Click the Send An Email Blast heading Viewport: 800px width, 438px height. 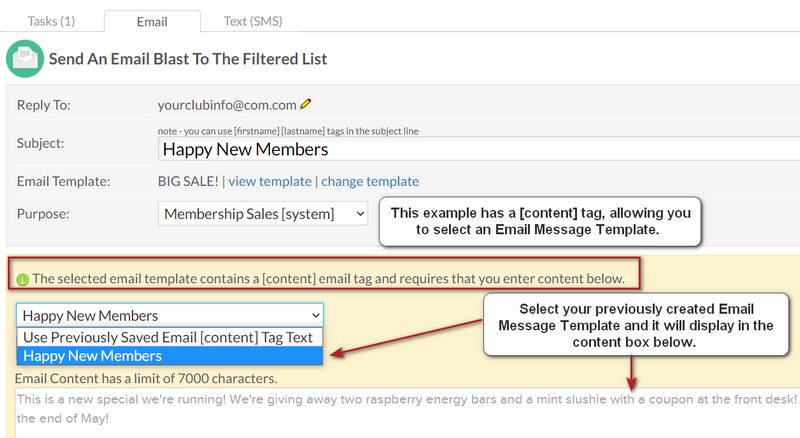coord(188,59)
